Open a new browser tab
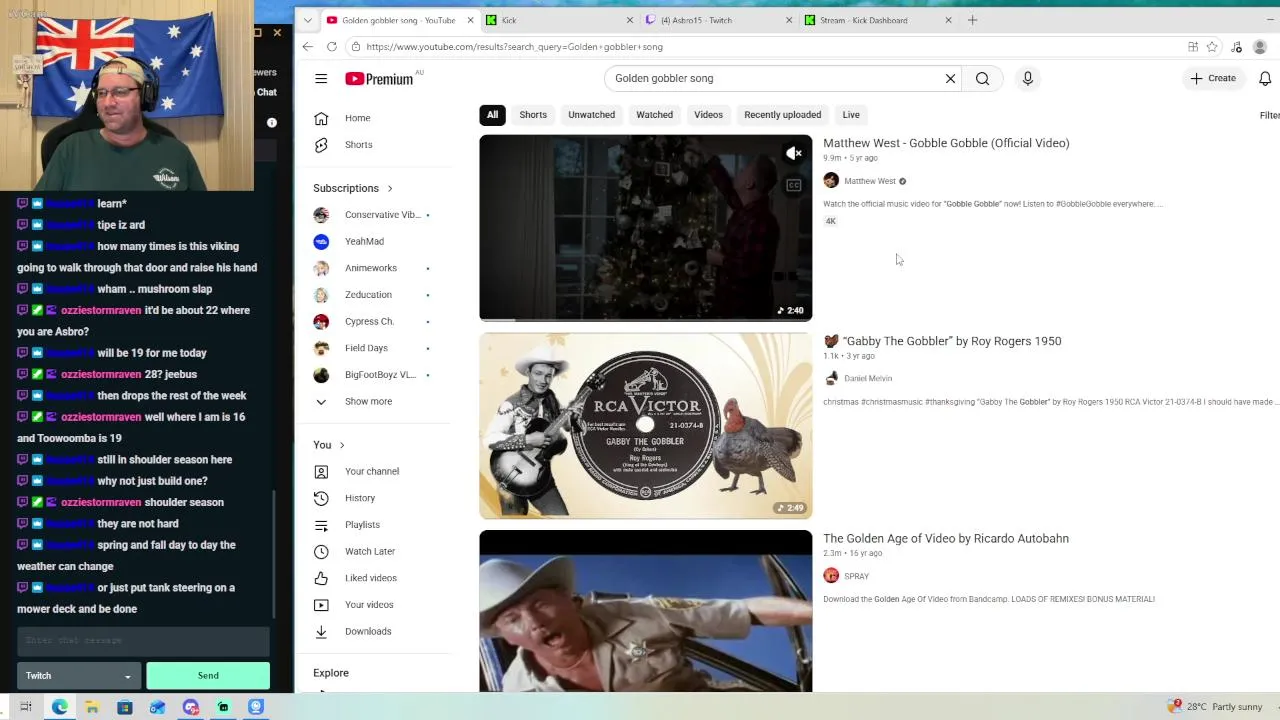 click(x=972, y=20)
